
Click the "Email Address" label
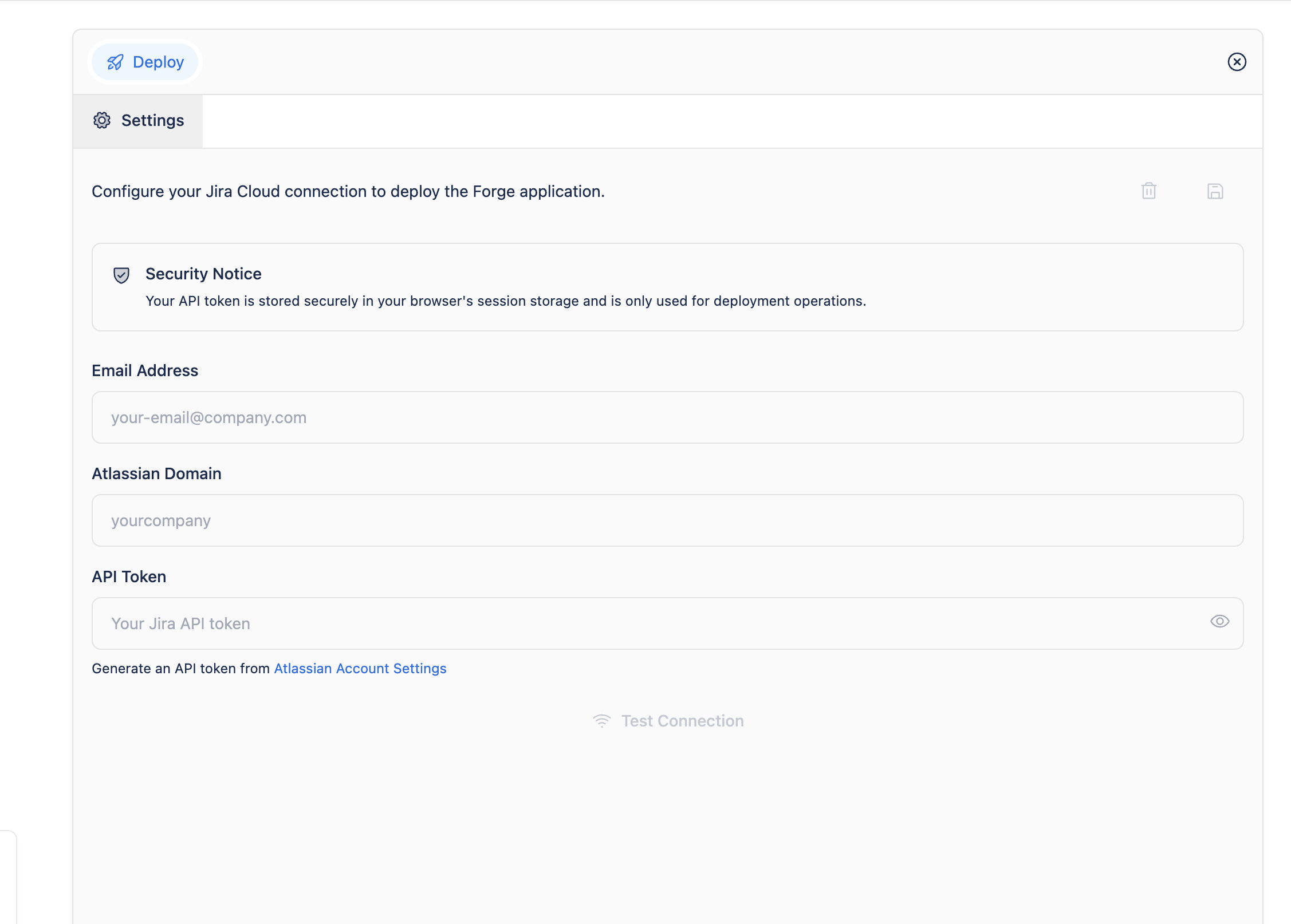[145, 370]
